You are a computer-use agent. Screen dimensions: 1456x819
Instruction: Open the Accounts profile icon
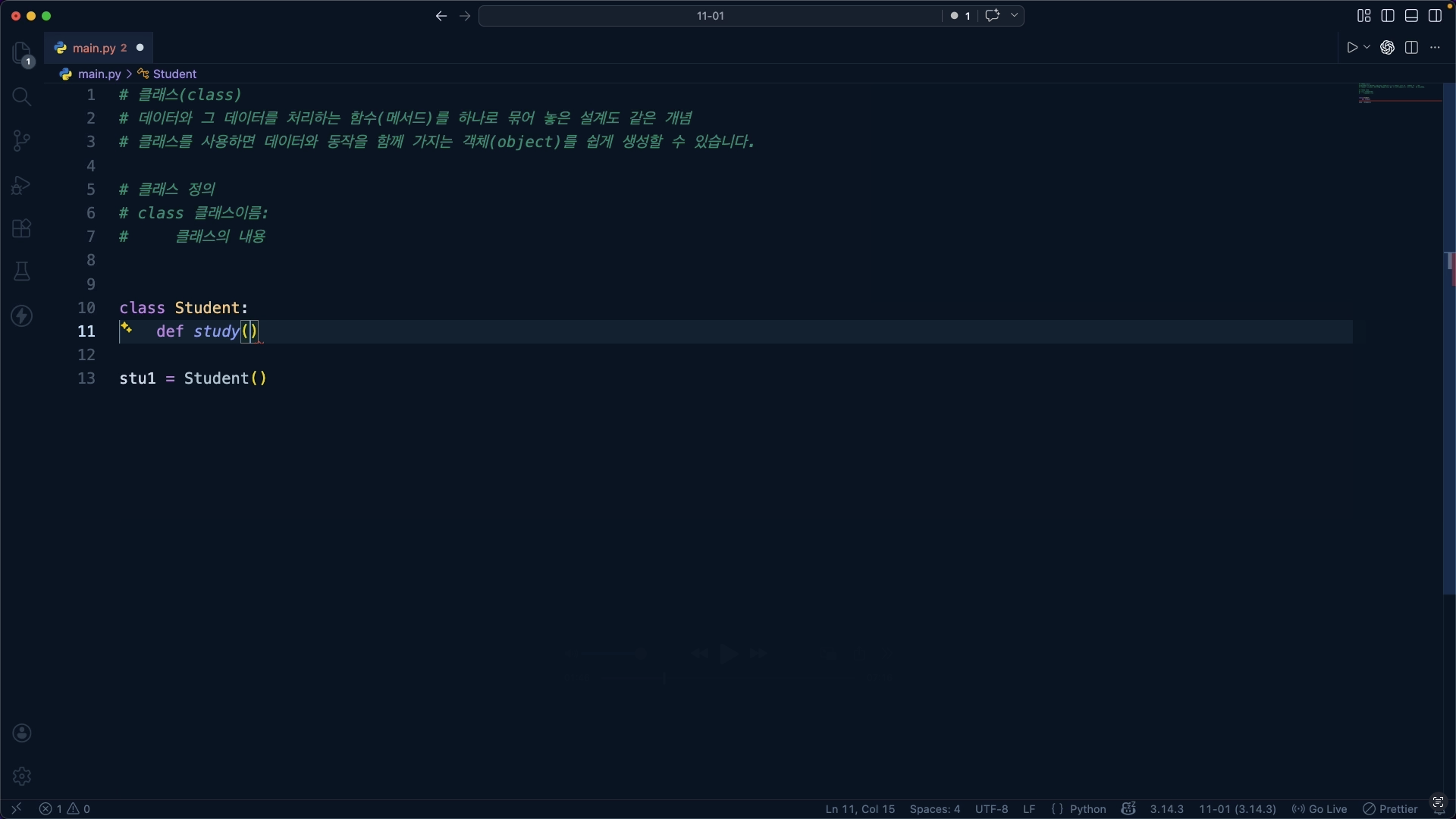21,733
